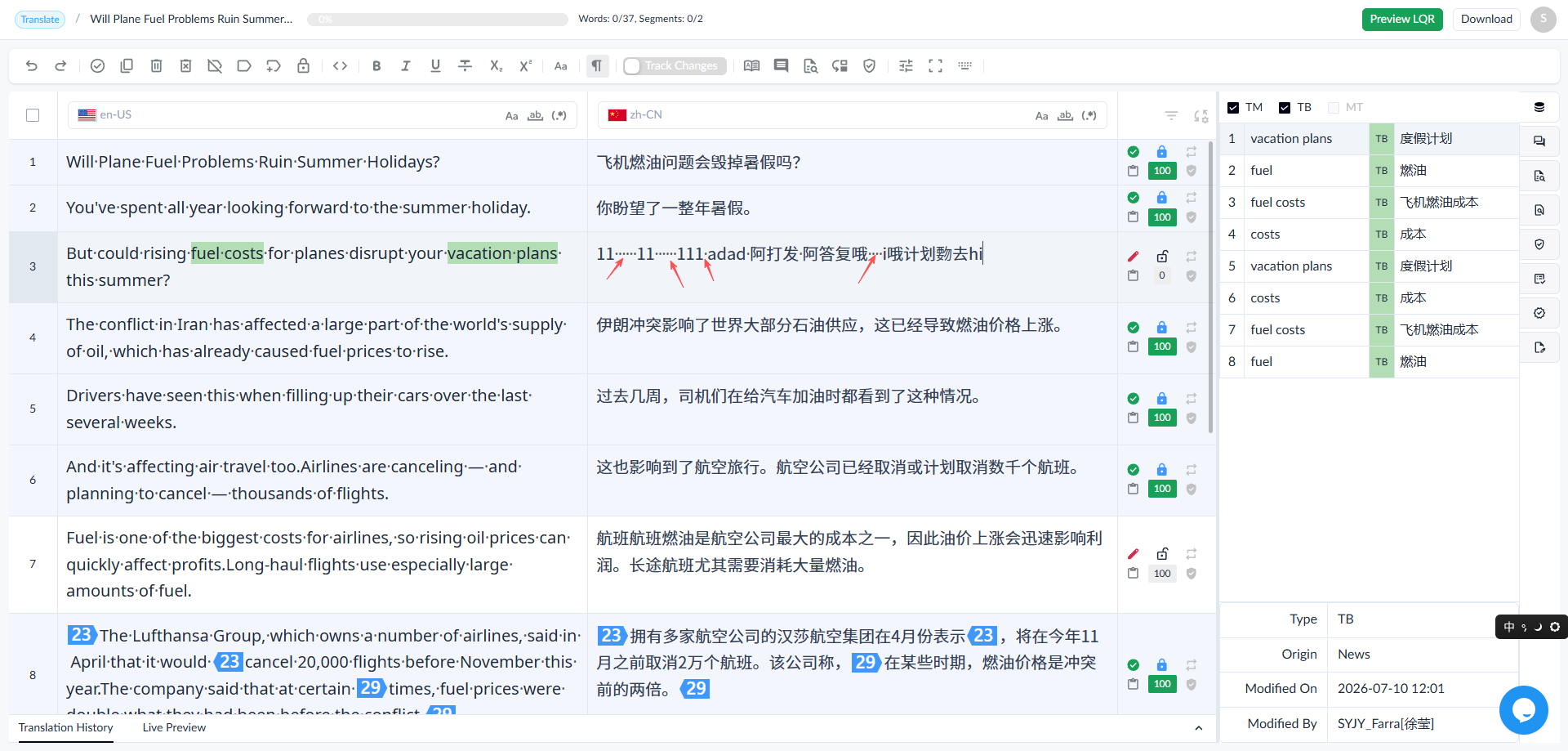Toggle case-sensitive match in source filter
The image size is (1568, 751).
511,116
